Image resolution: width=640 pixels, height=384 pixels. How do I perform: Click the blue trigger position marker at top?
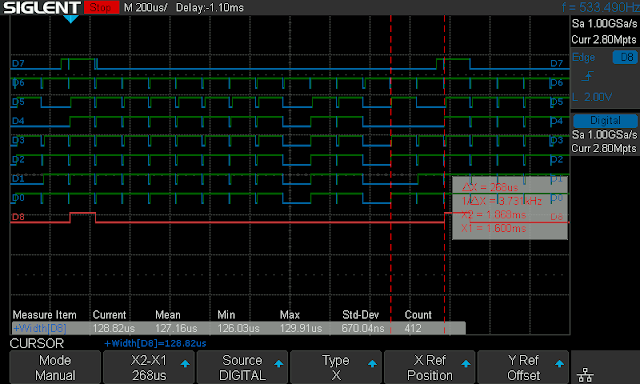click(x=71, y=19)
